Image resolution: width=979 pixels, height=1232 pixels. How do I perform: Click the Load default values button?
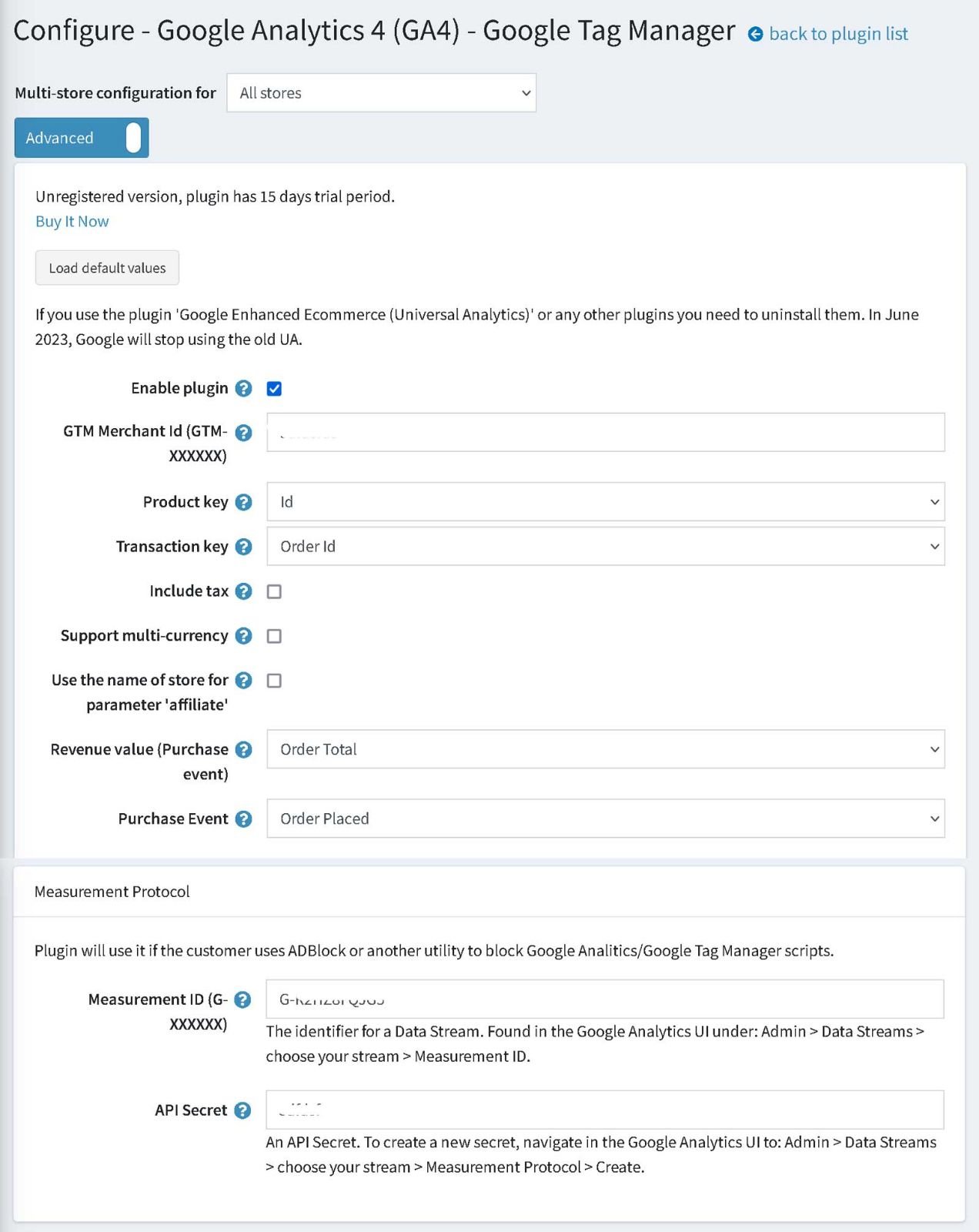coord(107,268)
